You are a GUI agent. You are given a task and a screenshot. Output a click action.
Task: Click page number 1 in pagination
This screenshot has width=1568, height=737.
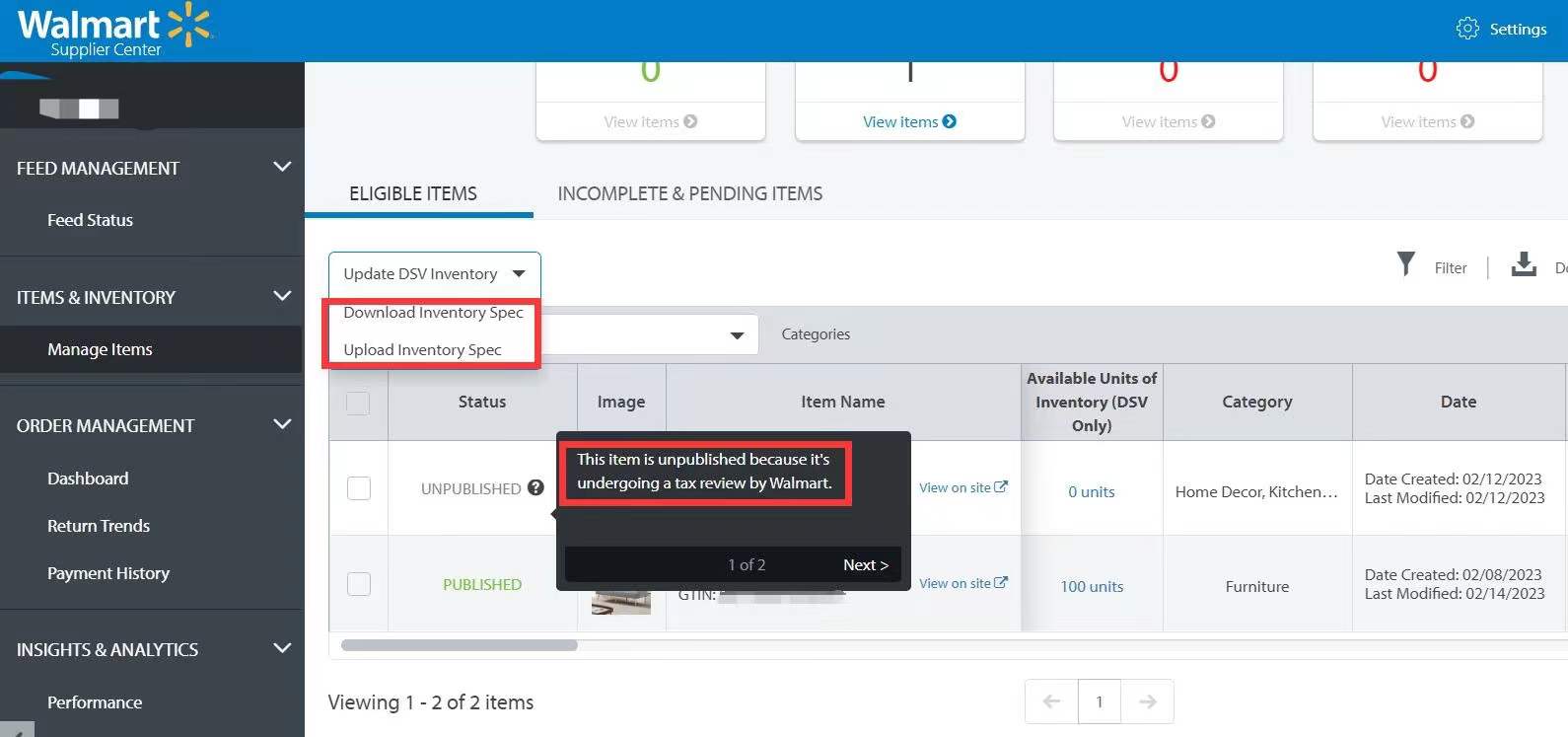(1100, 701)
